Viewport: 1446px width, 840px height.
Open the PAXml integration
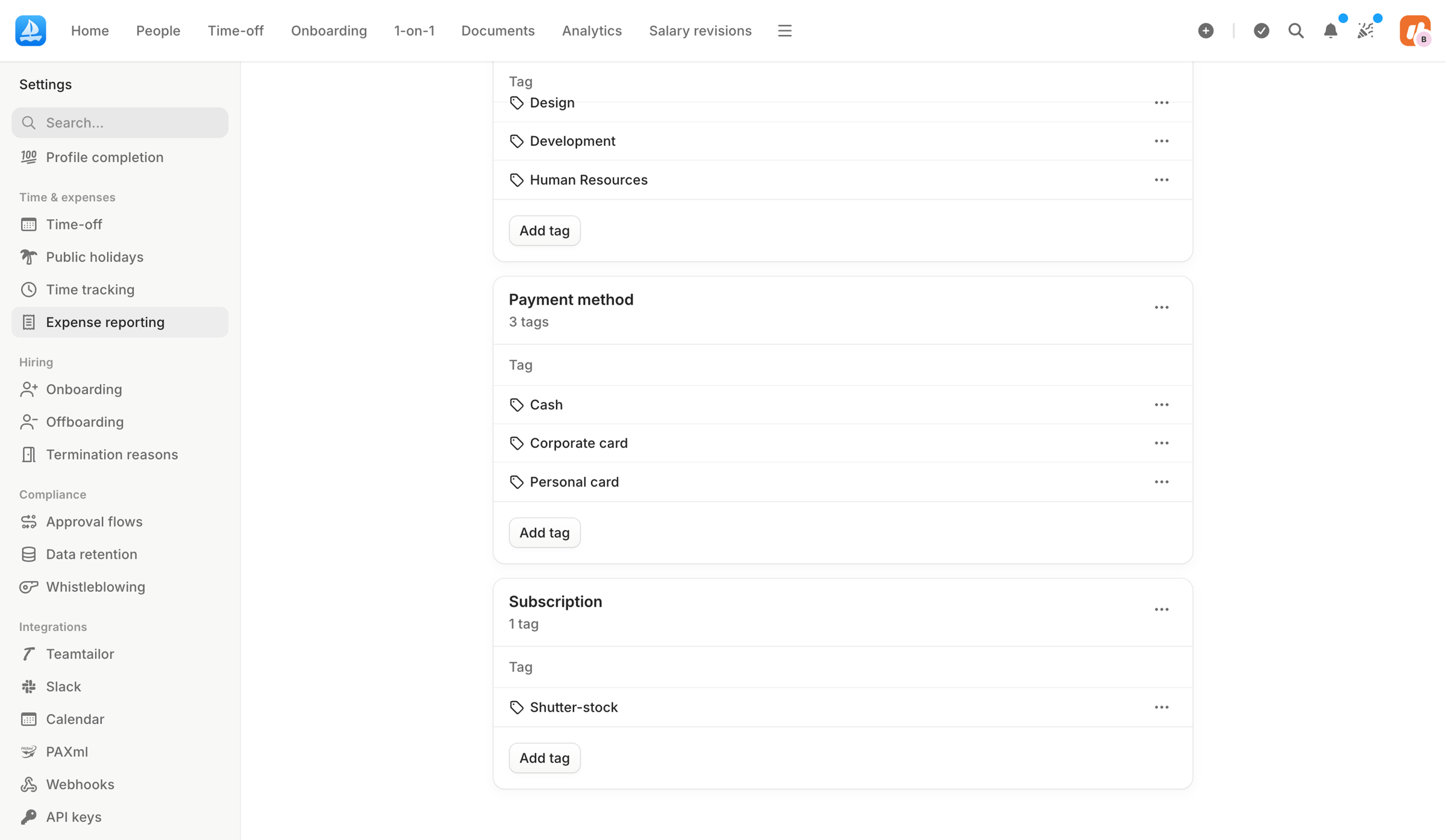pos(120,752)
